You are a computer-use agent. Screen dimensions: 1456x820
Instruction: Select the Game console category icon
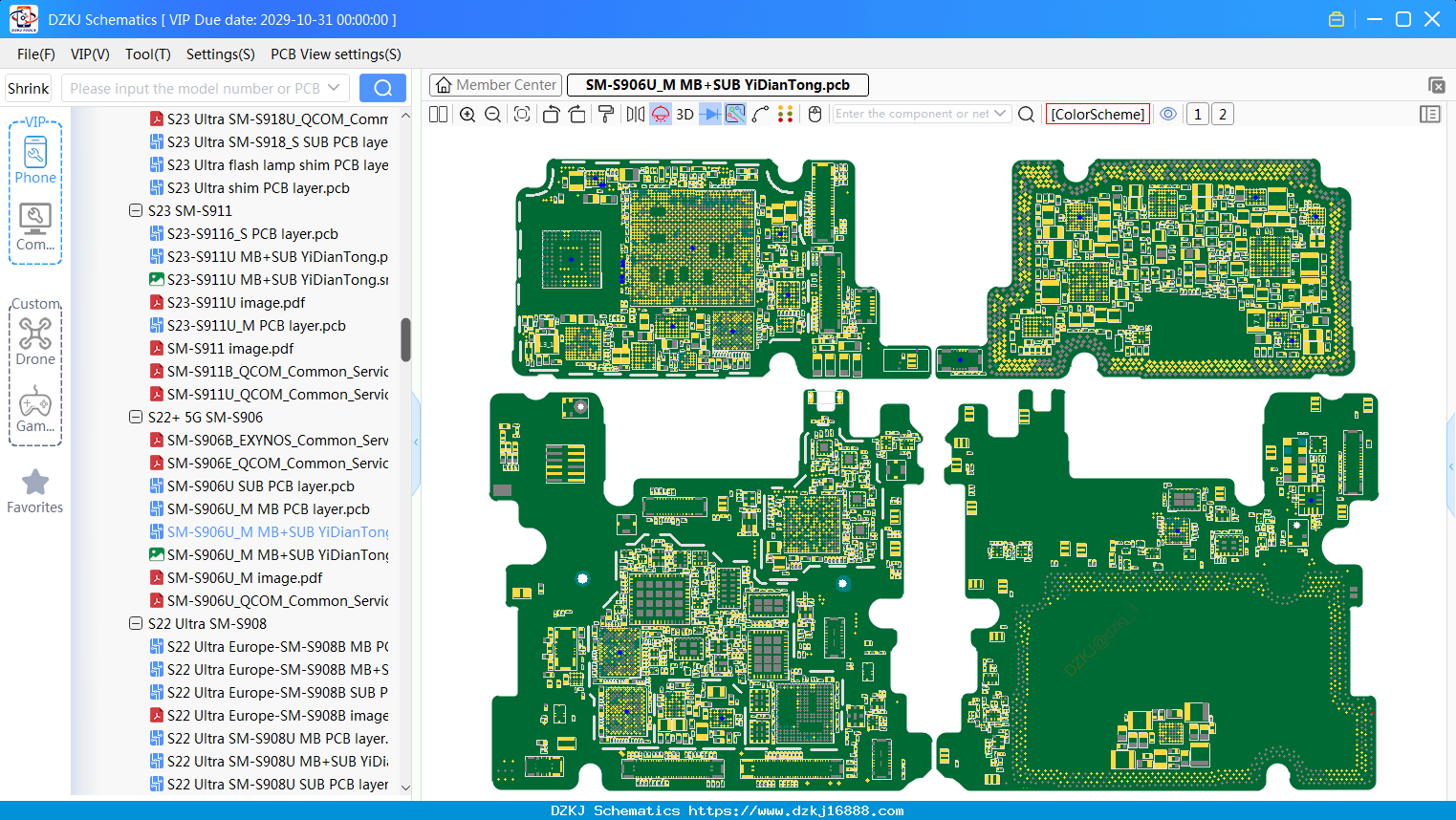(x=35, y=409)
